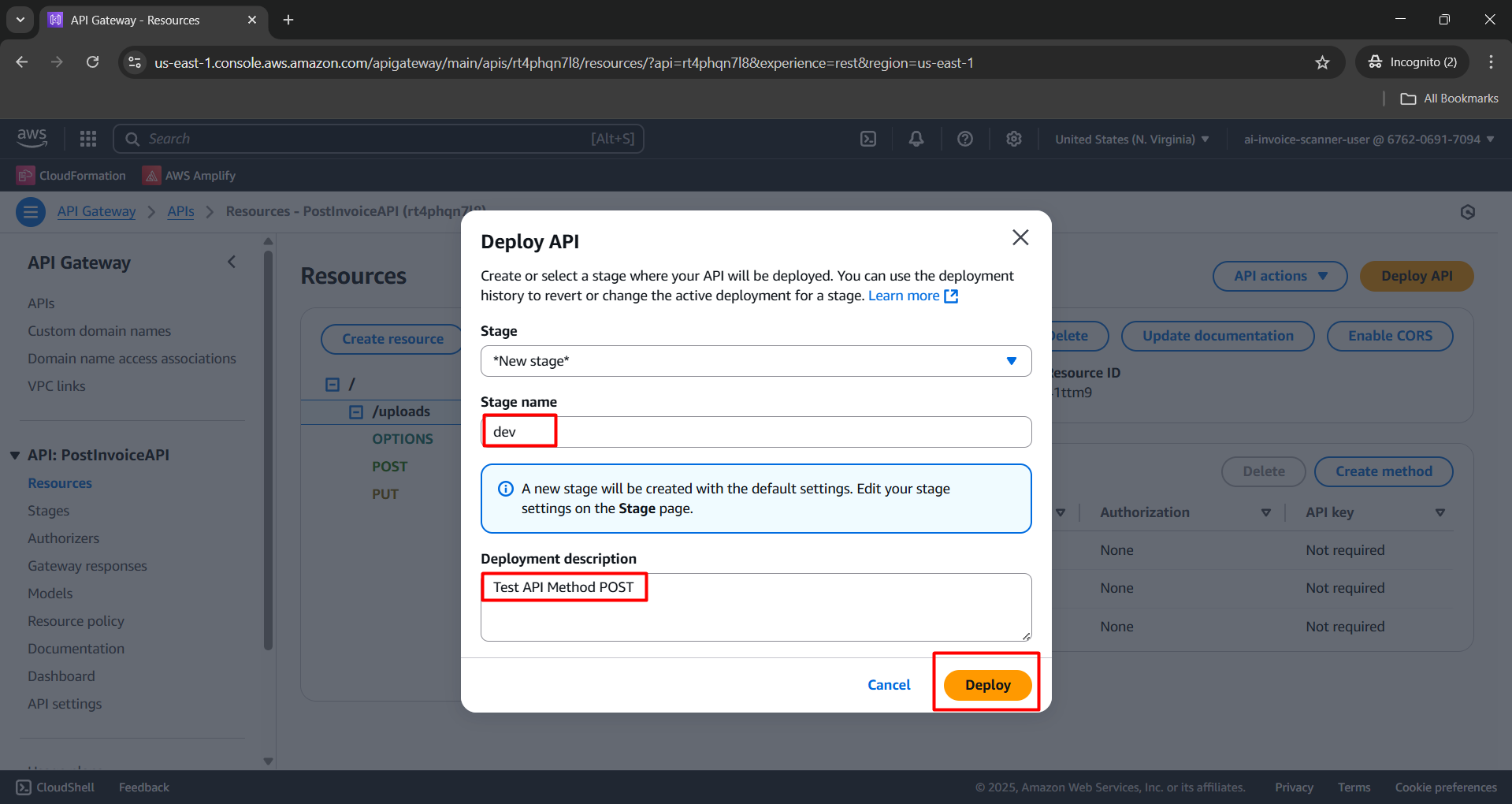Viewport: 1512px width, 804px height.
Task: Open AWS CloudShell icon in top bar
Action: 867,140
